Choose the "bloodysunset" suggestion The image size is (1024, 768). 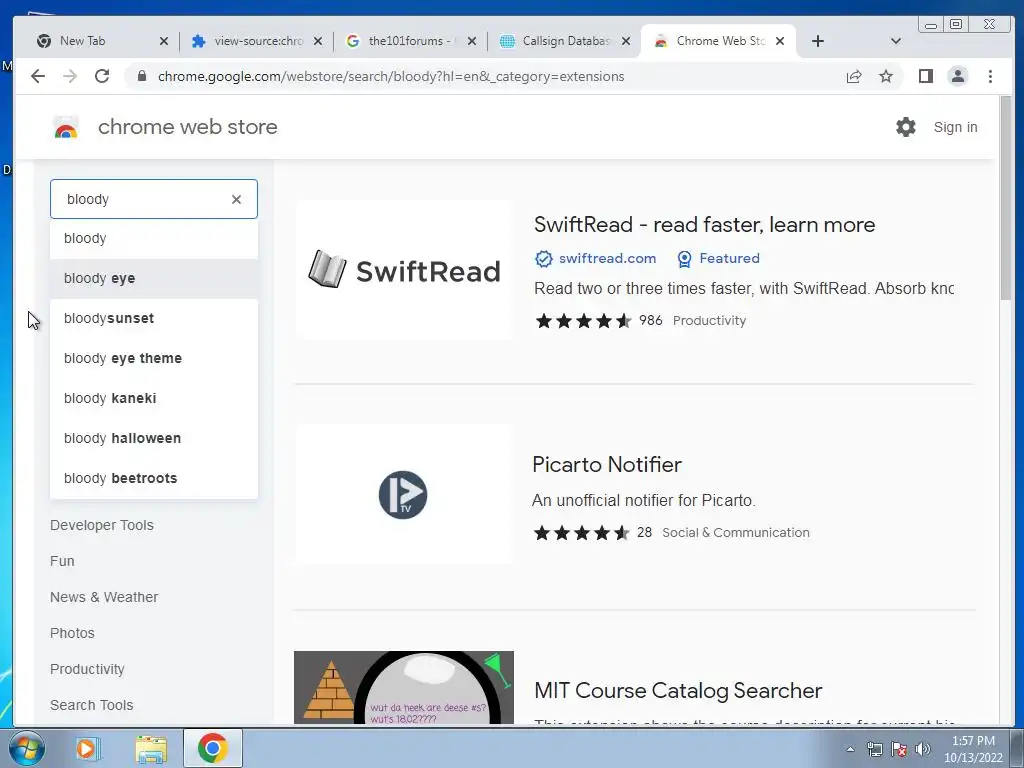click(x=154, y=318)
